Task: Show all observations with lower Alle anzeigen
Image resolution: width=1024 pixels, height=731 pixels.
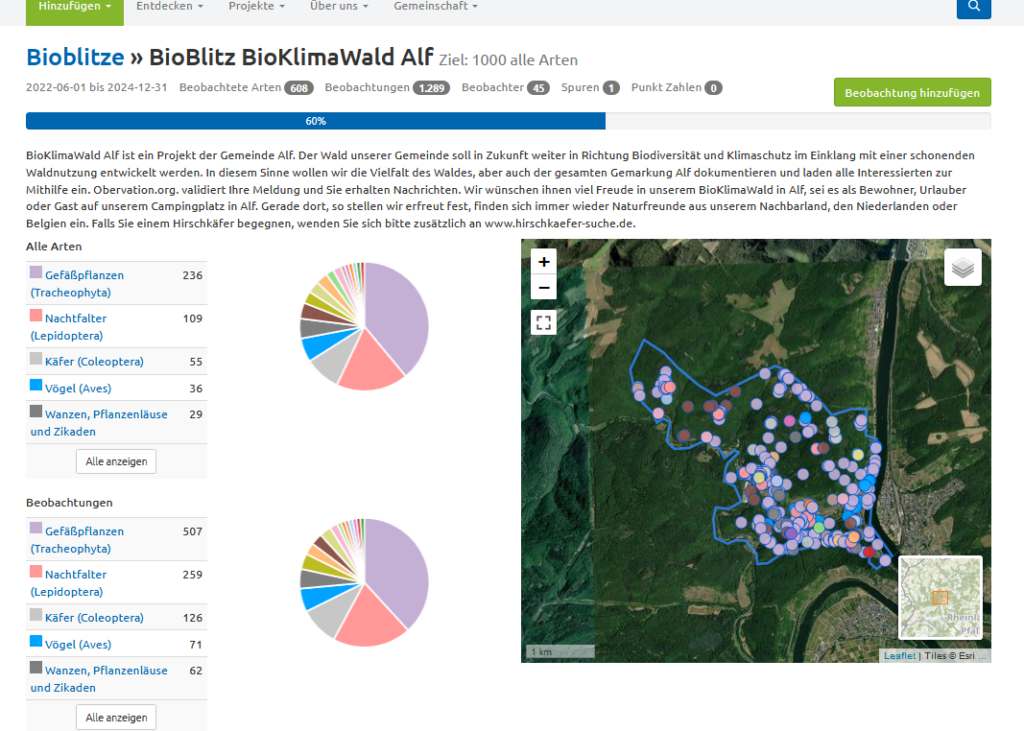Action: (116, 717)
